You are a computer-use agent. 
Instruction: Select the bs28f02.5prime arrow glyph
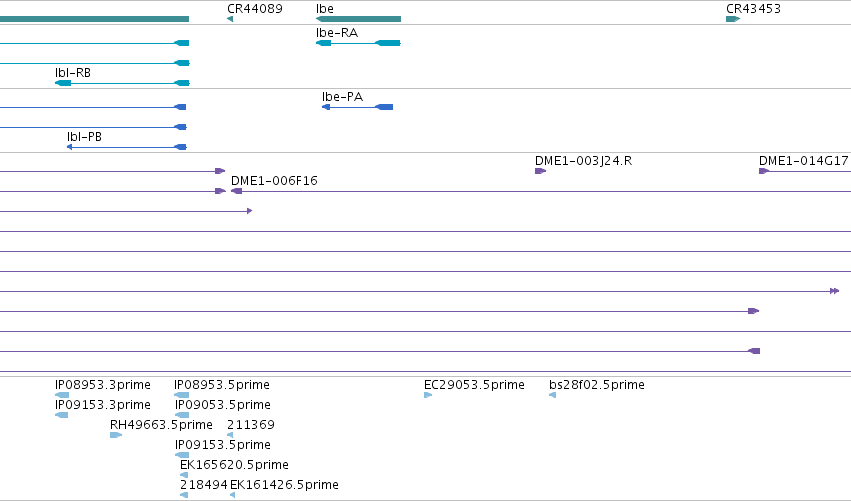tap(552, 395)
